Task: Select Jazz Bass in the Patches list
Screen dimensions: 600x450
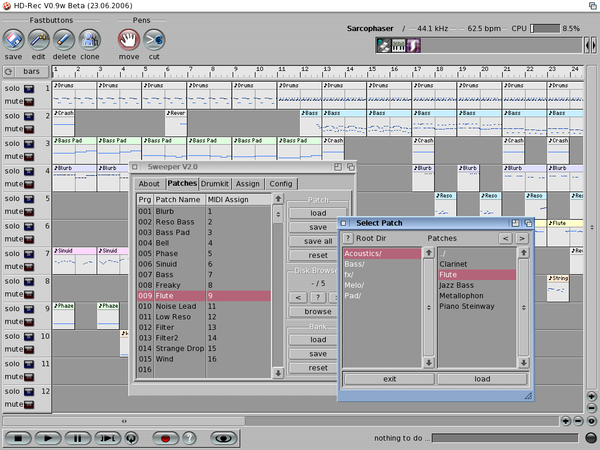Action: (x=457, y=285)
